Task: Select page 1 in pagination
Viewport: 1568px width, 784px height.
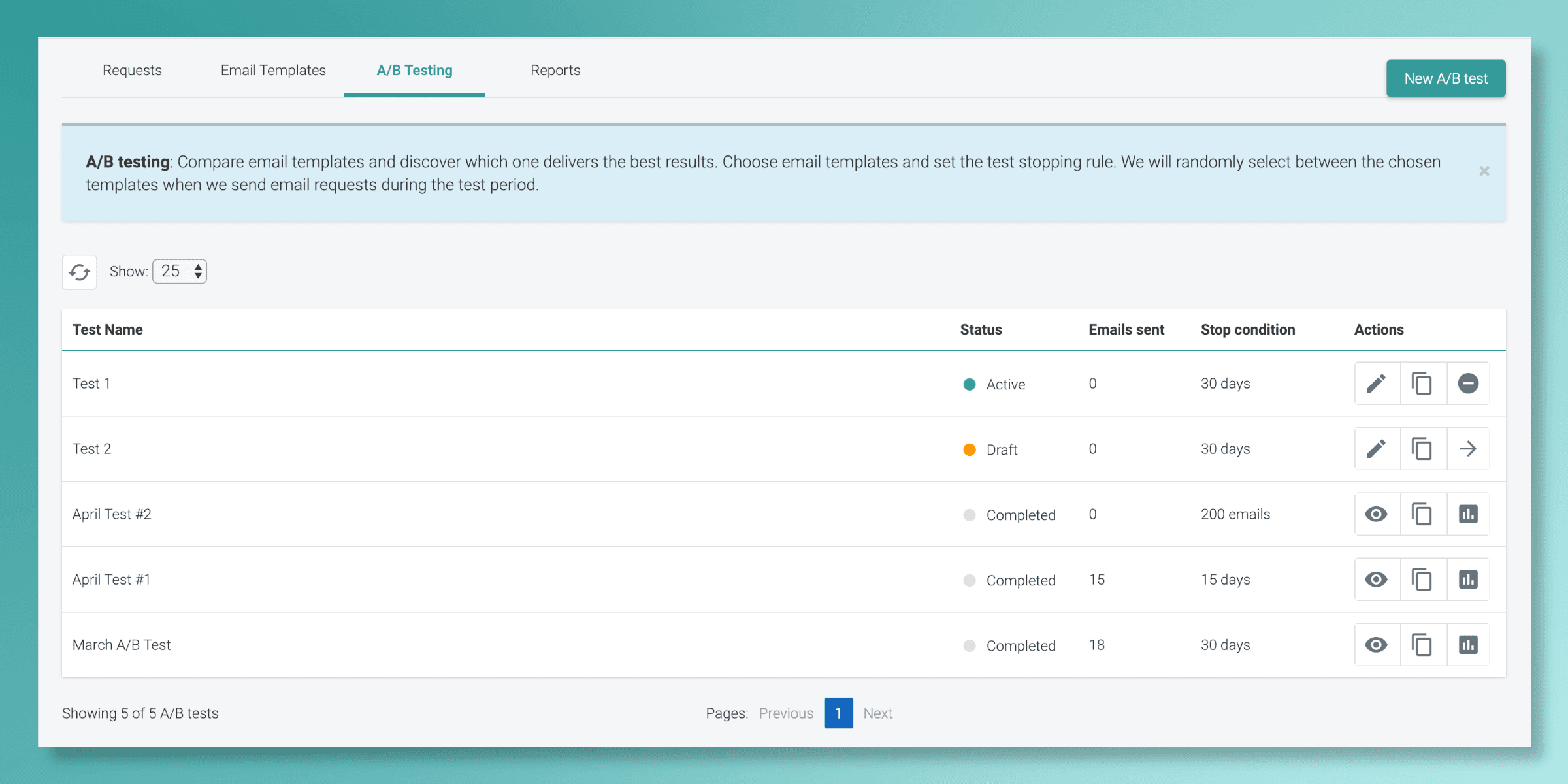Action: [x=838, y=713]
